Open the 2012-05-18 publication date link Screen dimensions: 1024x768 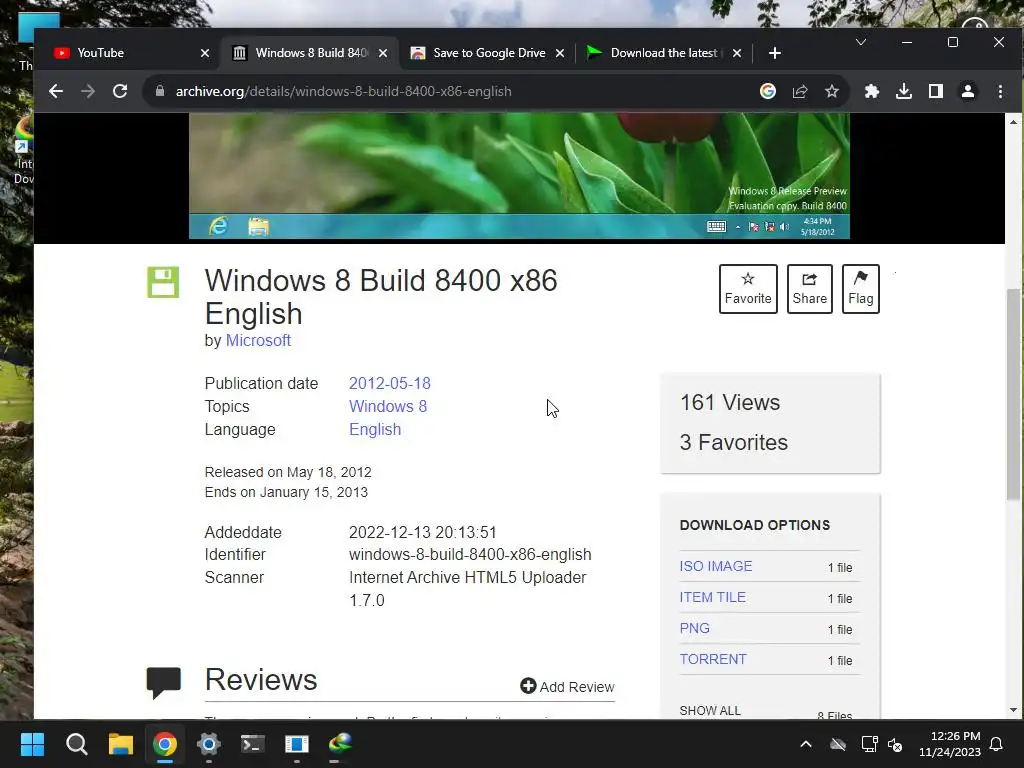390,383
